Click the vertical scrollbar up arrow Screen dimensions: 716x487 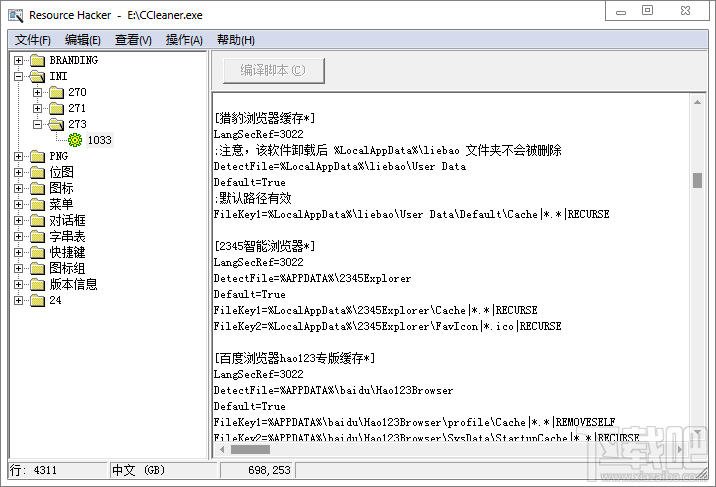697,102
